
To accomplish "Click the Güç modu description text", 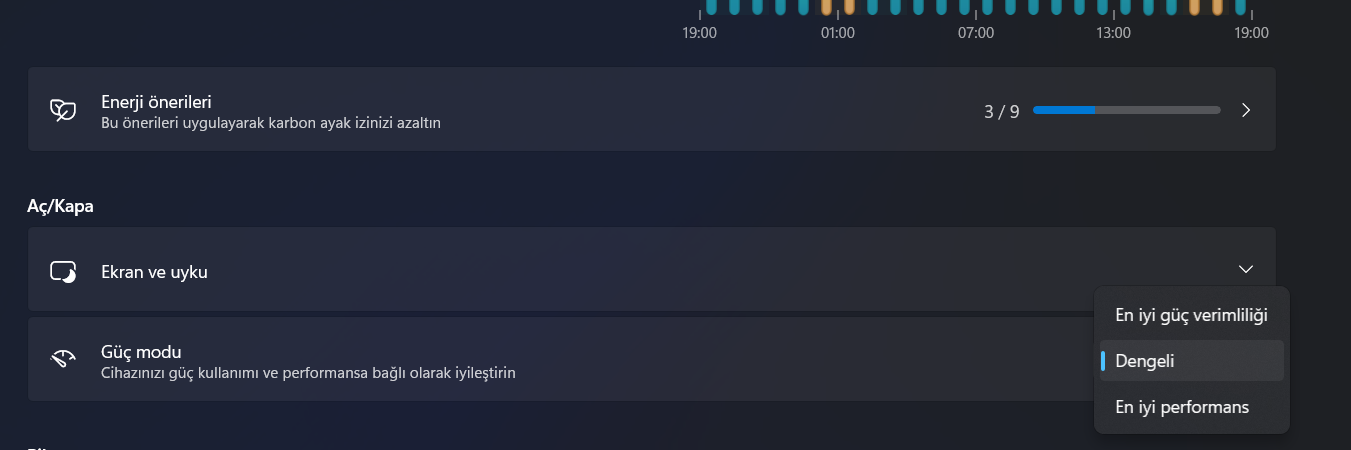I will (x=308, y=373).
